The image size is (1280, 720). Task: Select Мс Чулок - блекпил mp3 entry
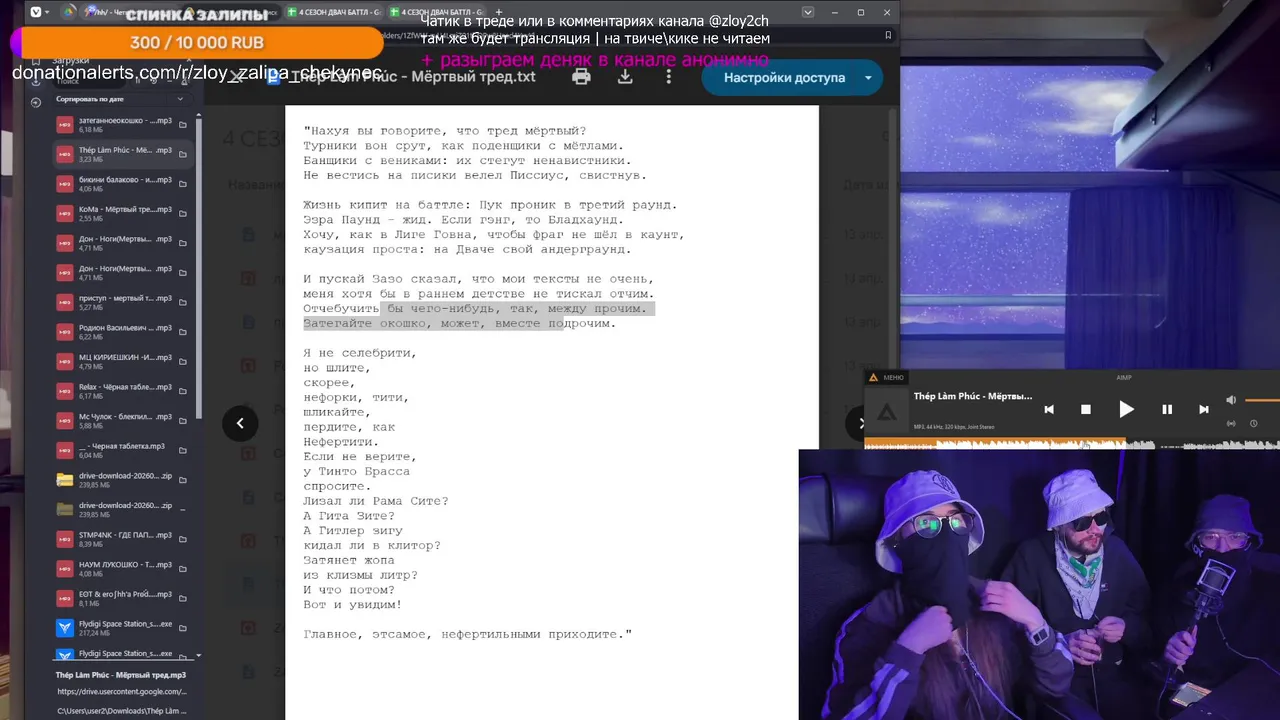point(122,421)
